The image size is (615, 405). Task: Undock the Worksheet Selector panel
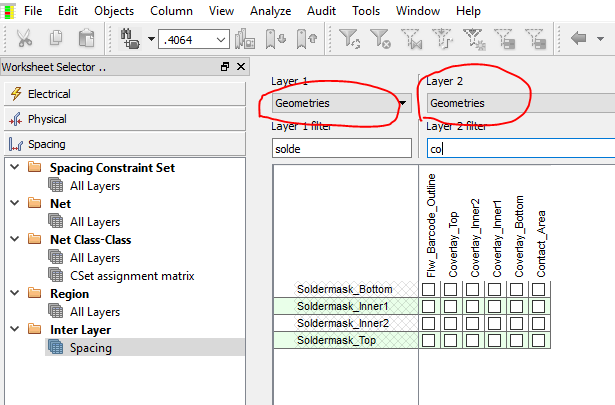click(224, 67)
